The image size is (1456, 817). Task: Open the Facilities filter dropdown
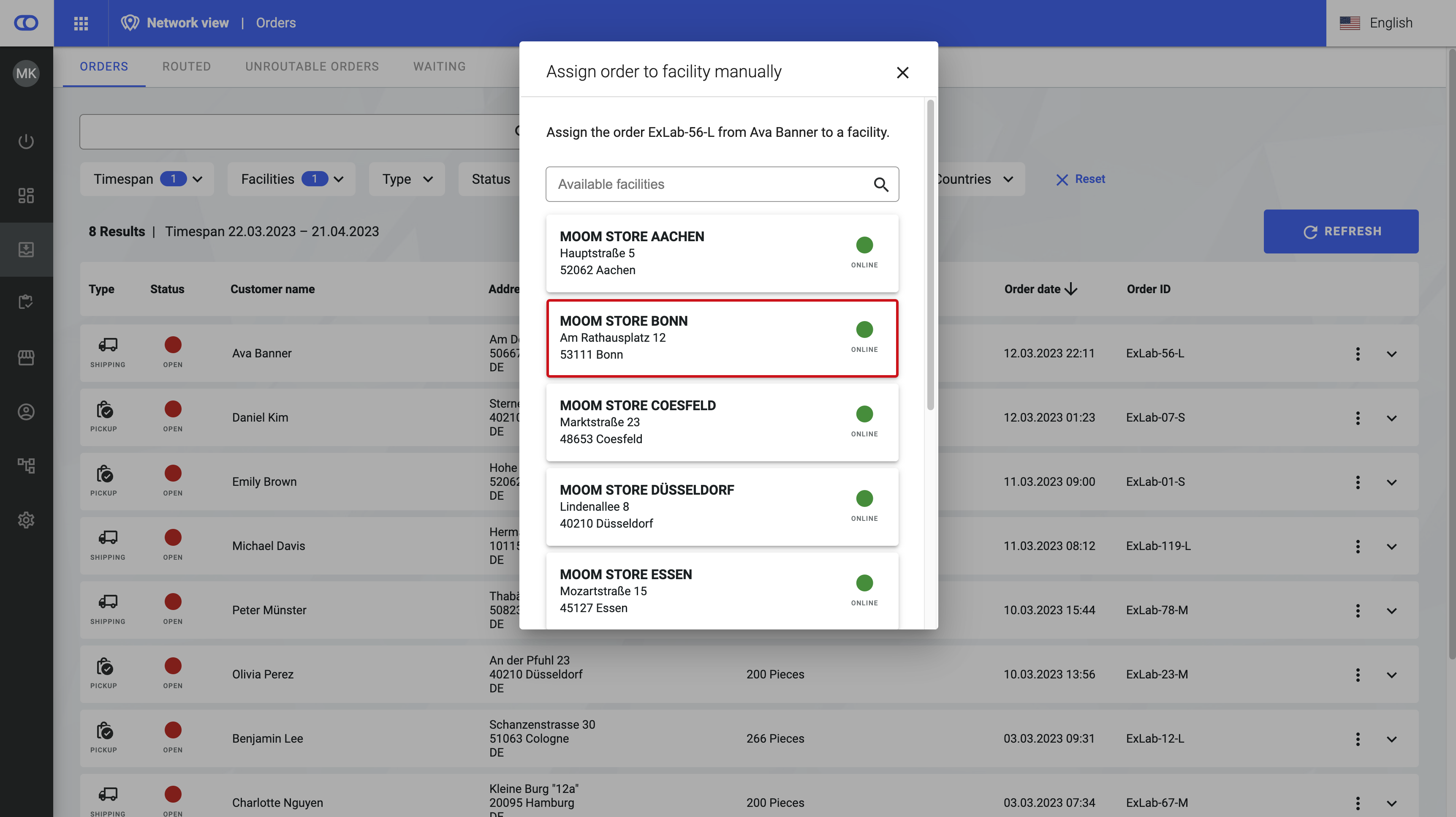[x=291, y=179]
